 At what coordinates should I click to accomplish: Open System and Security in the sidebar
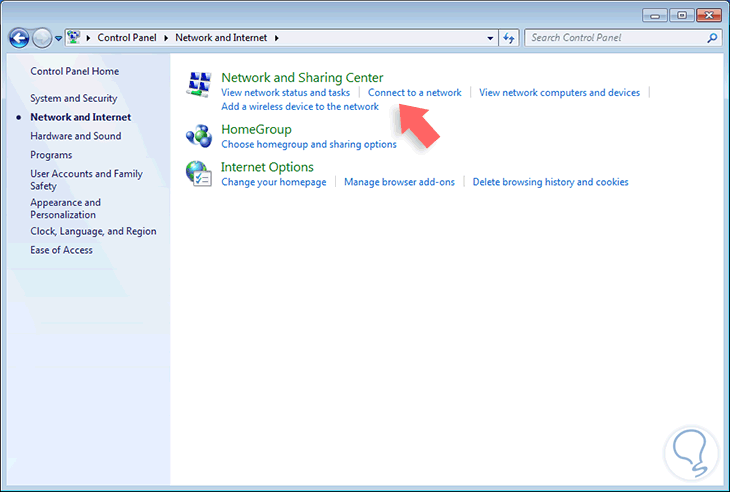[74, 98]
